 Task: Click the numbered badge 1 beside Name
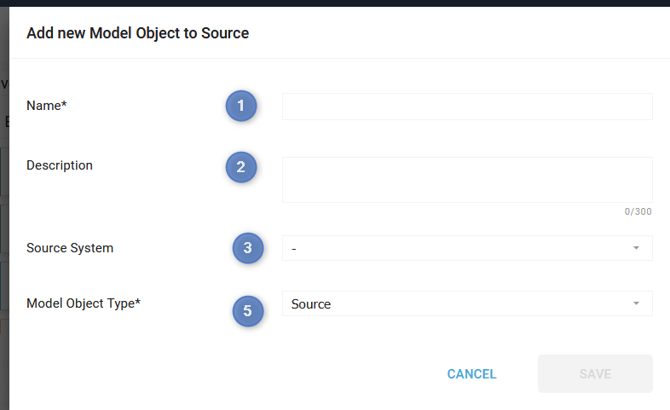coord(241,106)
